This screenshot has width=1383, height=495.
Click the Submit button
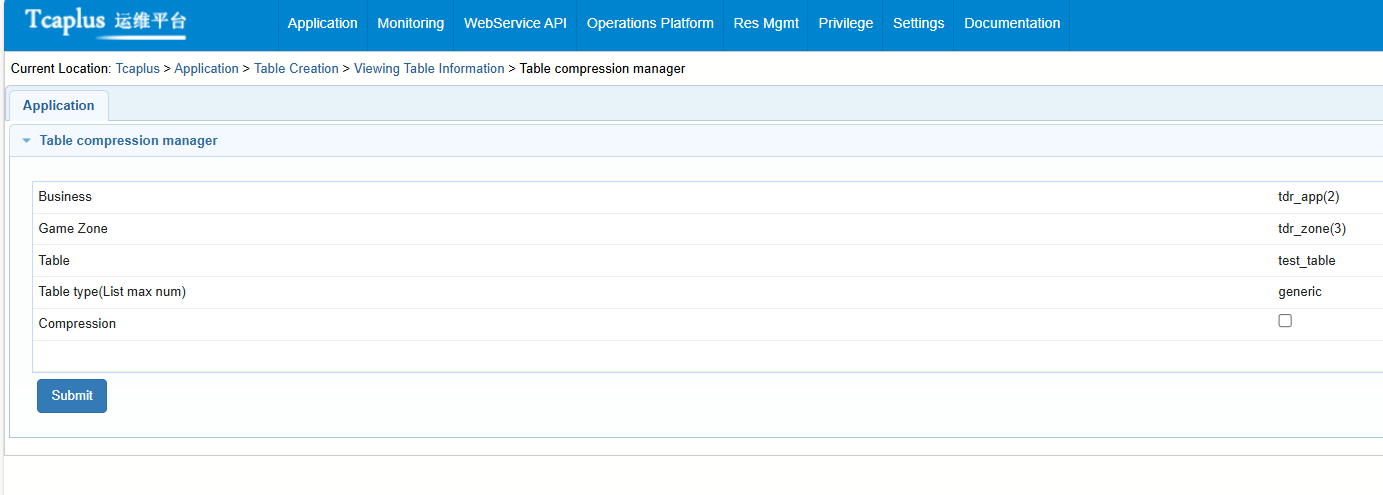pyautogui.click(x=72, y=396)
